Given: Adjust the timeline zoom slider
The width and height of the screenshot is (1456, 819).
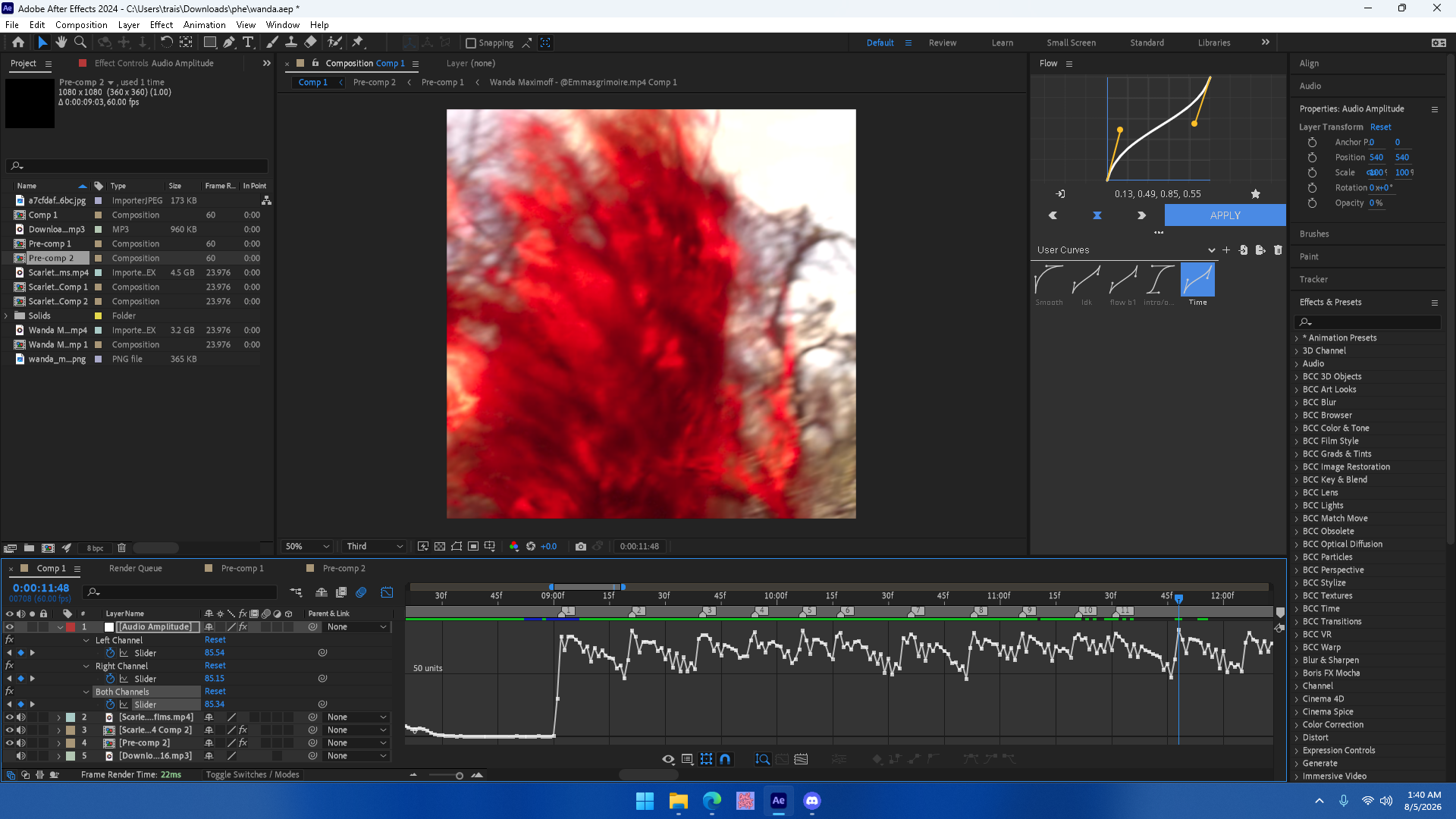Looking at the screenshot, I should pyautogui.click(x=459, y=775).
